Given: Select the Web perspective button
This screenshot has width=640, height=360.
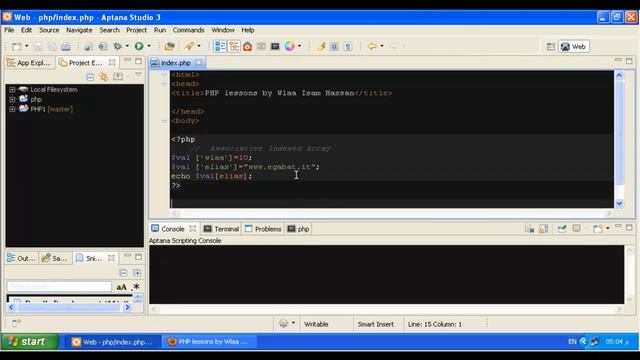Looking at the screenshot, I should (573, 47).
